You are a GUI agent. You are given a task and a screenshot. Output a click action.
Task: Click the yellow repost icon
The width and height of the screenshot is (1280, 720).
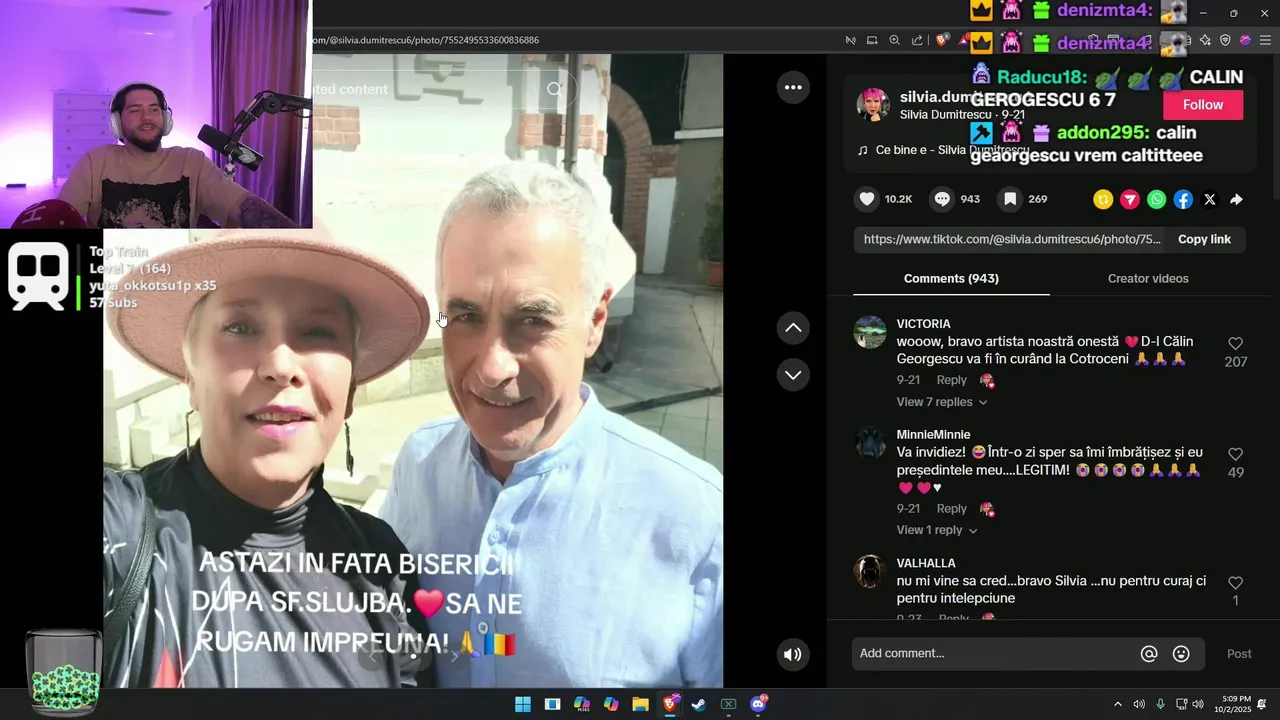[1103, 199]
